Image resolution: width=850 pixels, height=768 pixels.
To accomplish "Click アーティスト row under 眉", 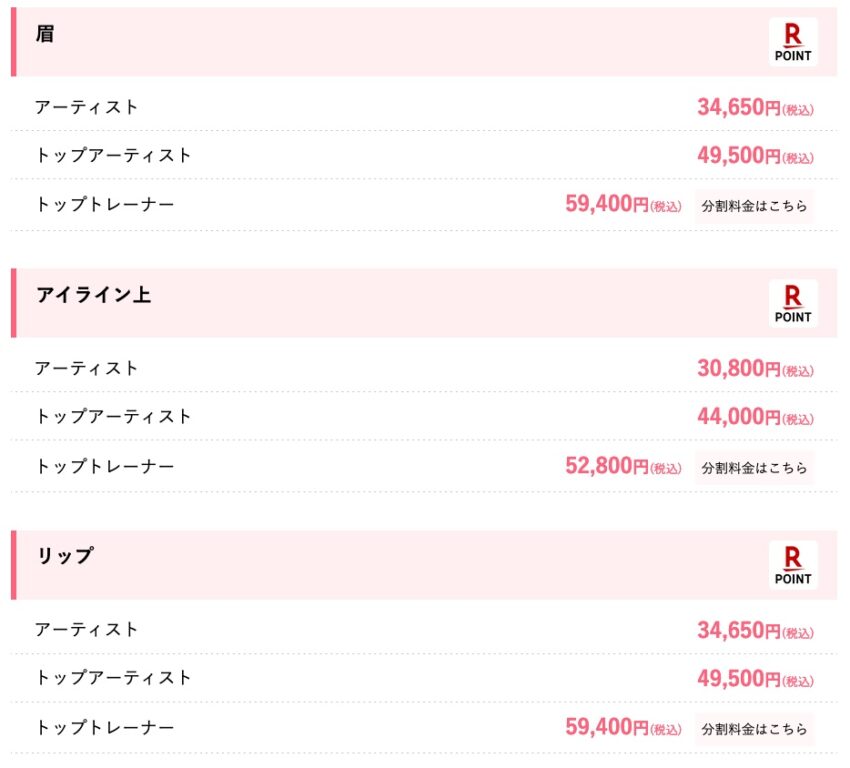I will (x=424, y=107).
